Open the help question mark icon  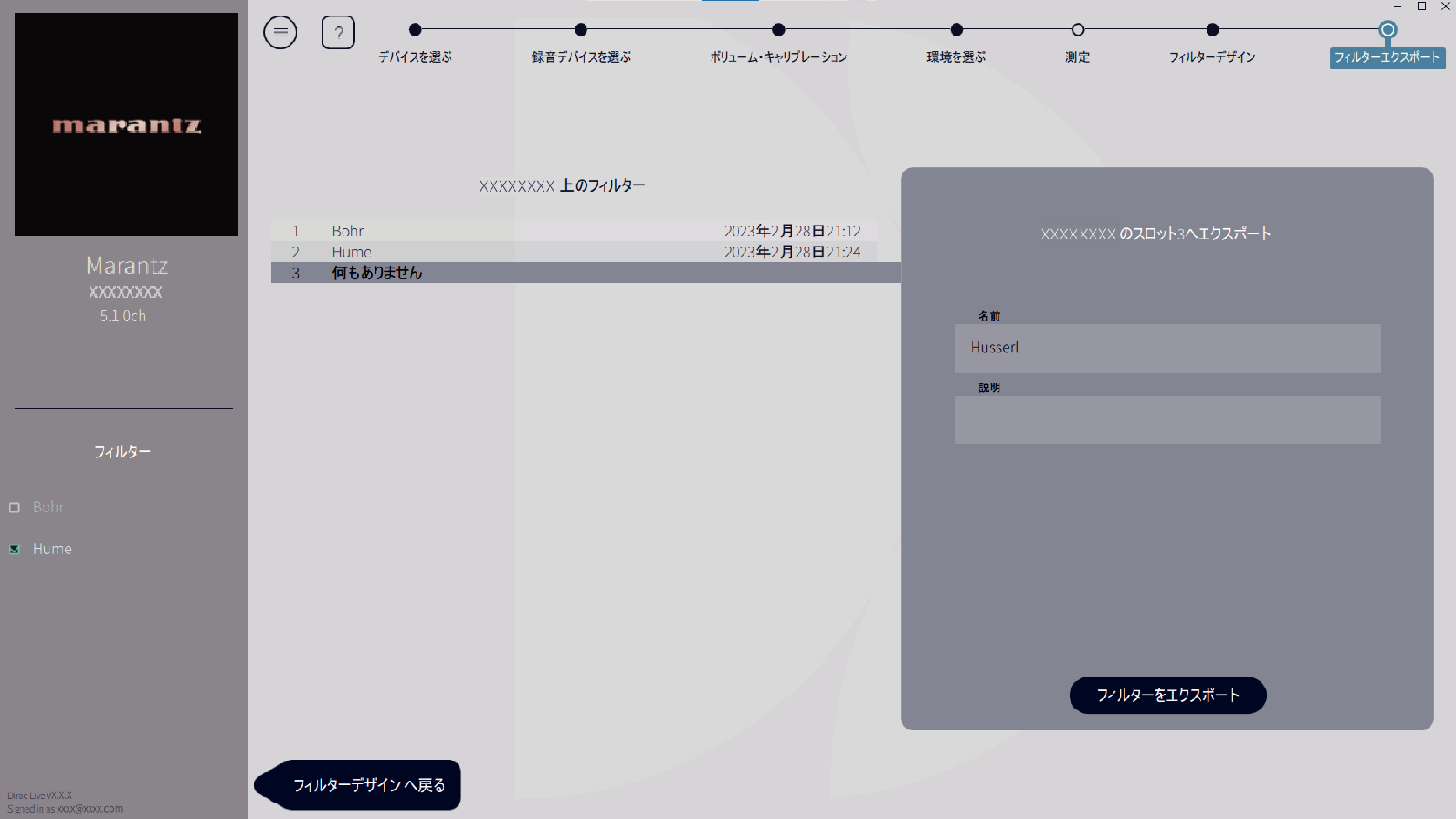click(338, 32)
